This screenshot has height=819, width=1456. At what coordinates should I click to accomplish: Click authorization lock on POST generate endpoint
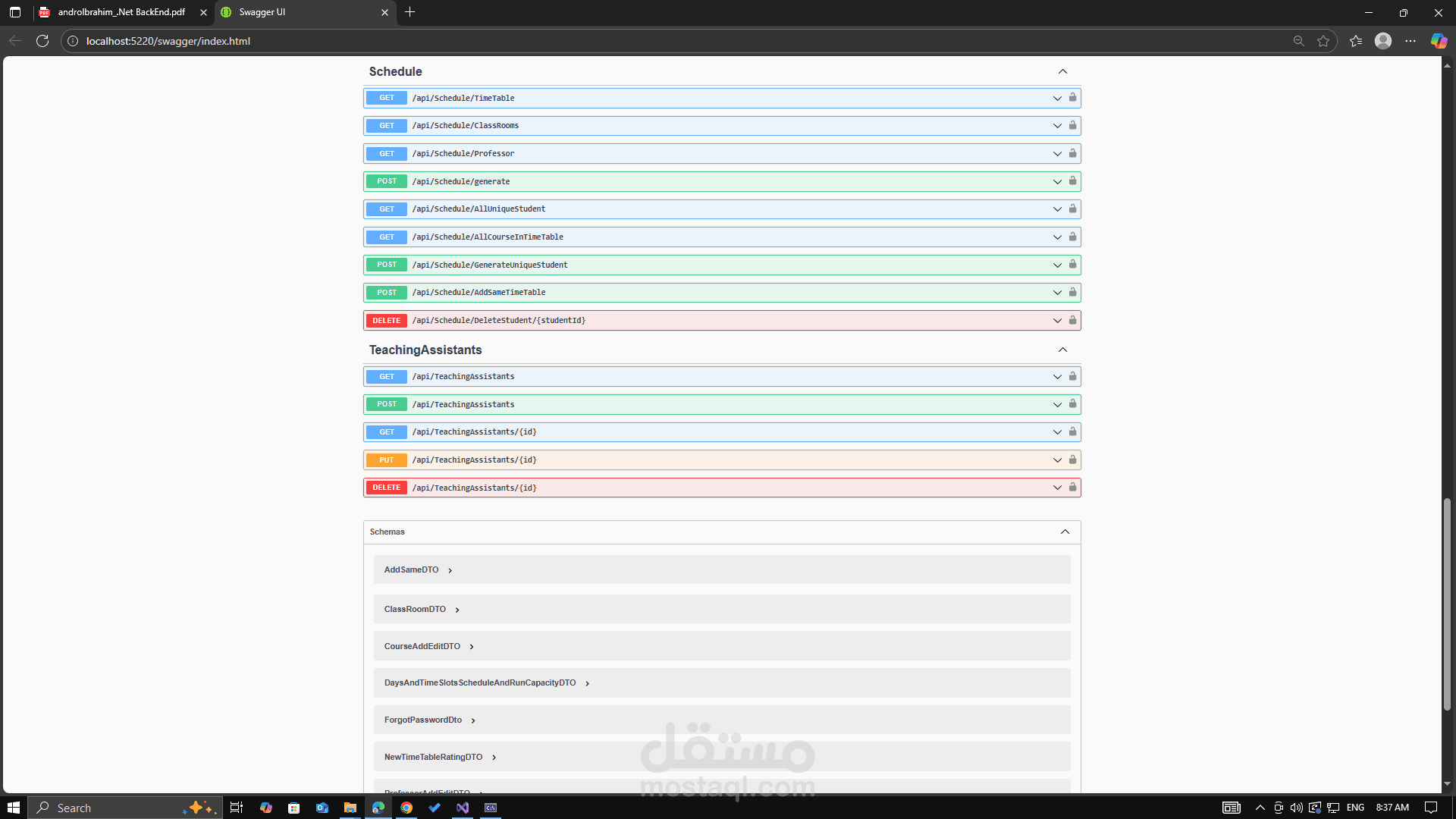click(1072, 181)
